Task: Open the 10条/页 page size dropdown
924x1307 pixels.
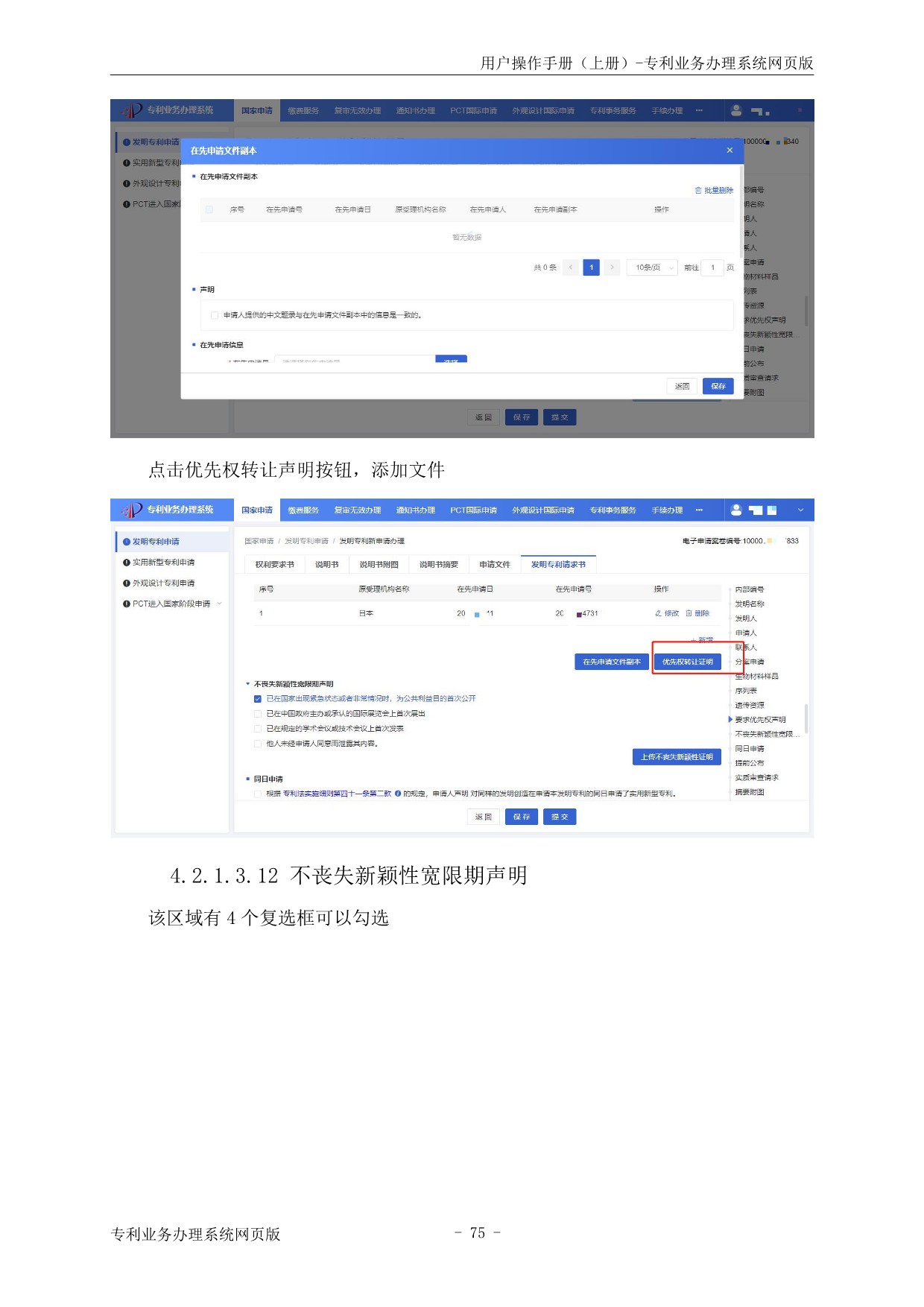Action: (x=653, y=268)
